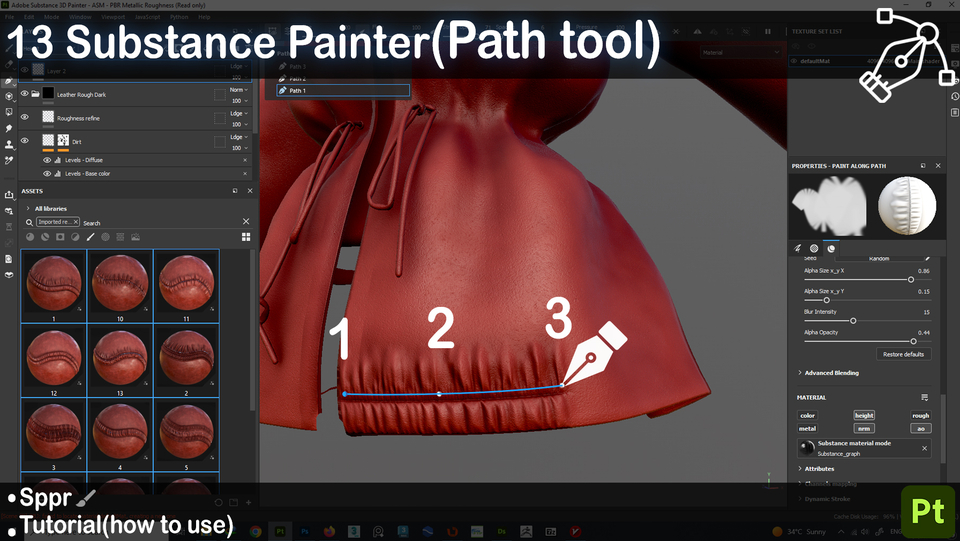Filter assets by textures icon

coord(120,237)
